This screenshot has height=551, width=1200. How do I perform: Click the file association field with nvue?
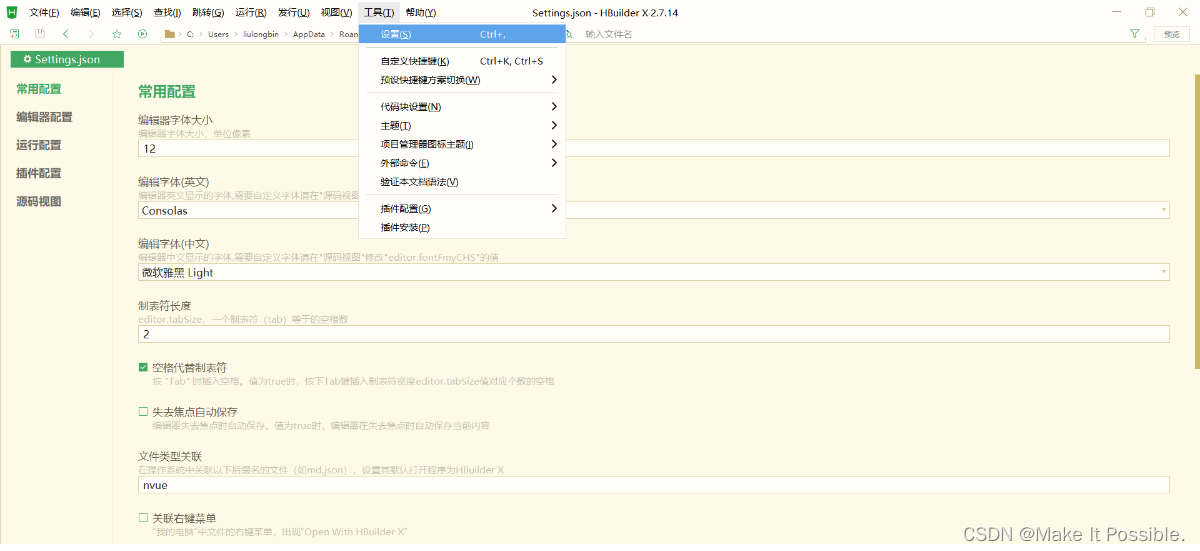coord(654,485)
